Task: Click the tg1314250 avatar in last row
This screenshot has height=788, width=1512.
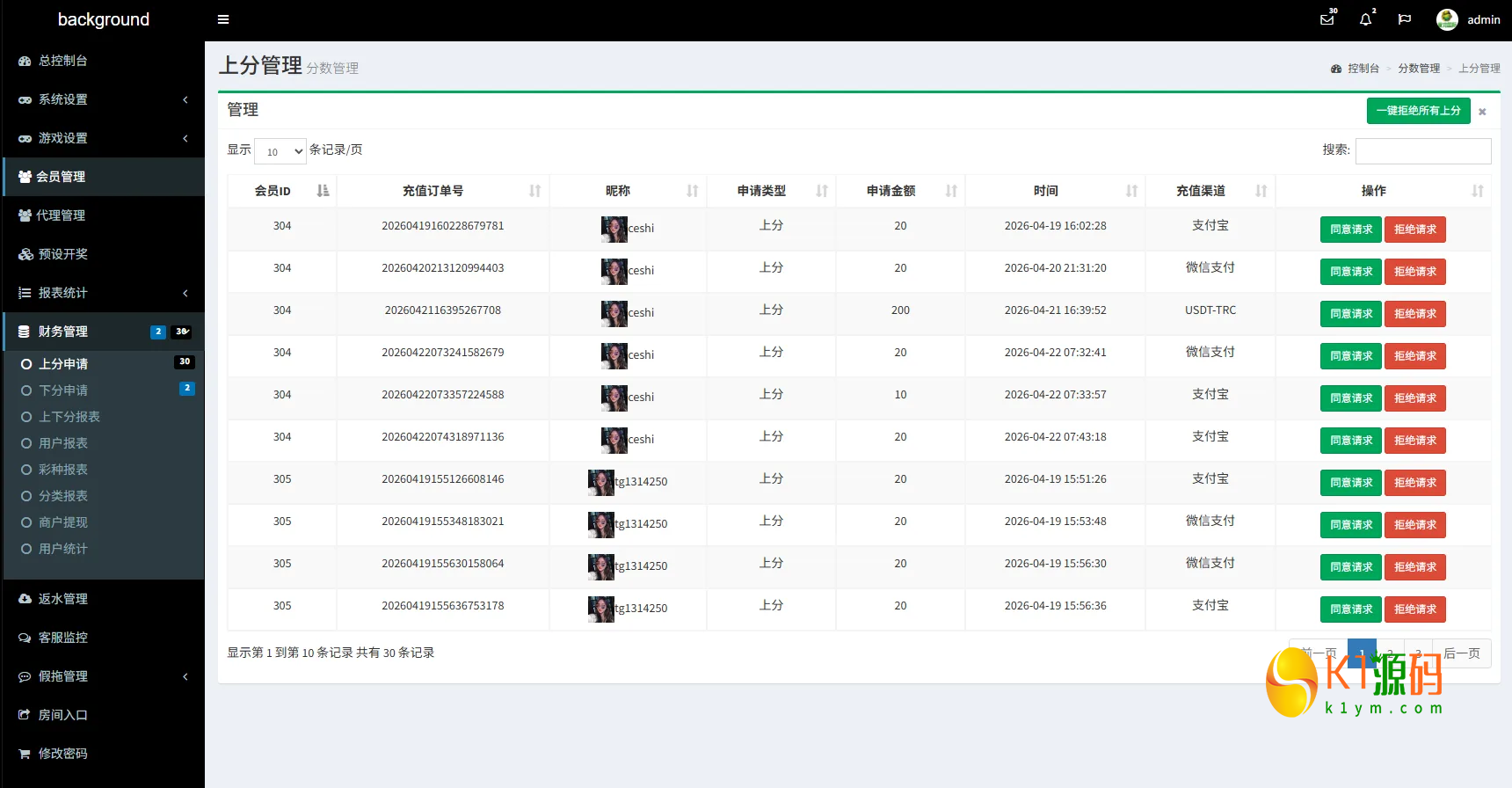Action: click(x=600, y=609)
